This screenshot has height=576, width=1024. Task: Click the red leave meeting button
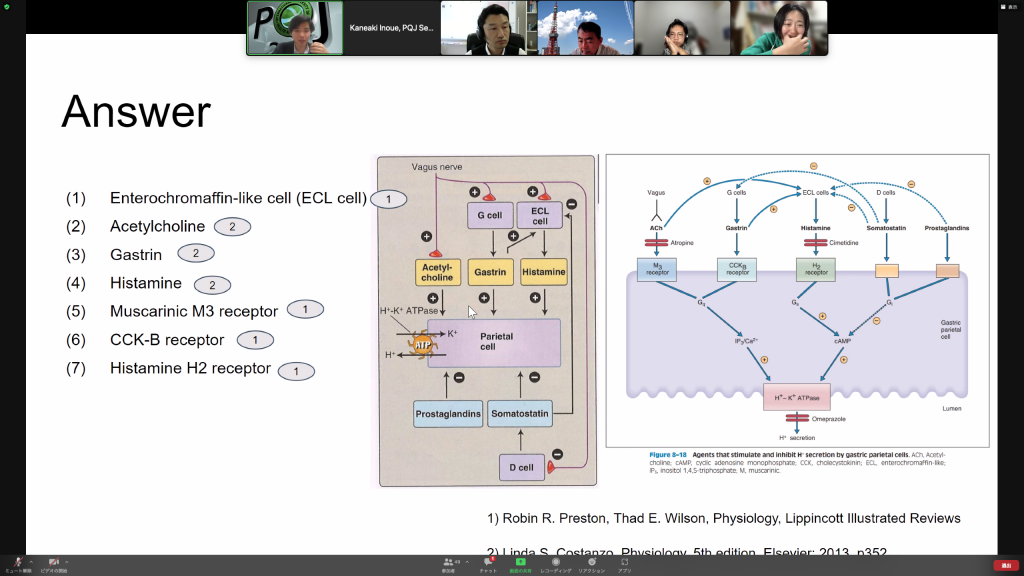pyautogui.click(x=1004, y=565)
